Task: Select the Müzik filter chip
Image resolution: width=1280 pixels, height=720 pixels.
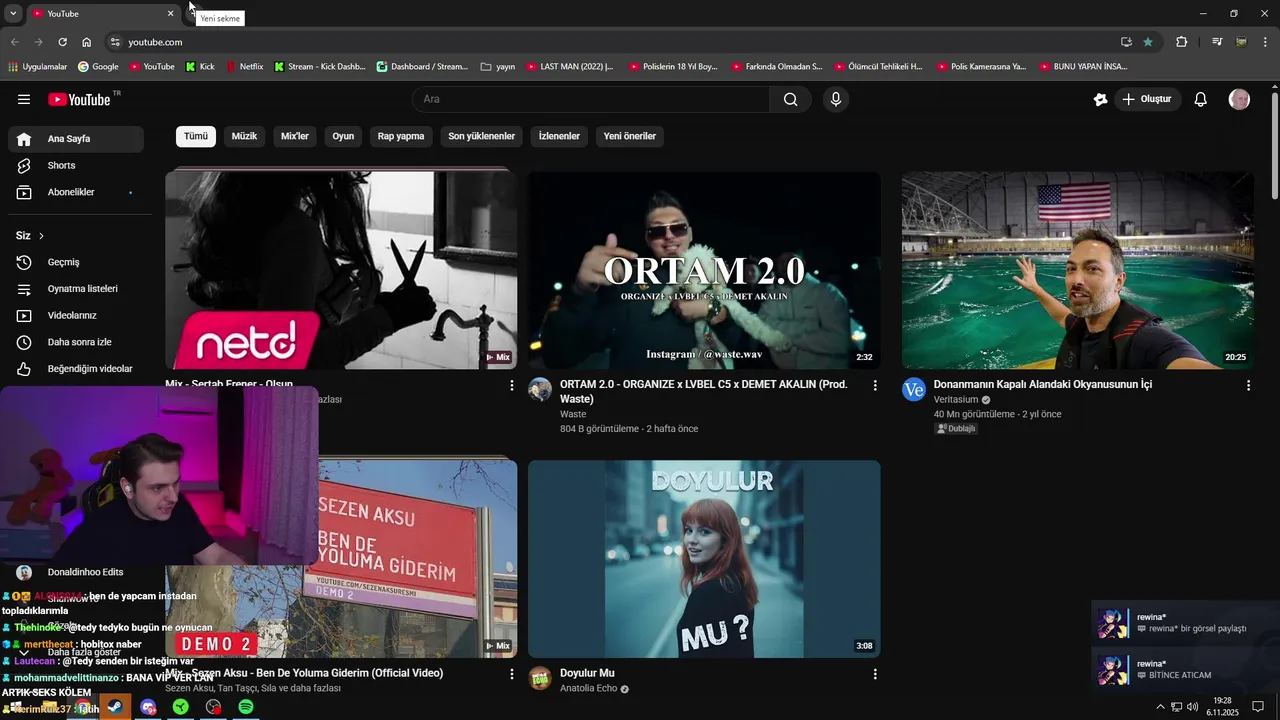Action: pyautogui.click(x=244, y=136)
